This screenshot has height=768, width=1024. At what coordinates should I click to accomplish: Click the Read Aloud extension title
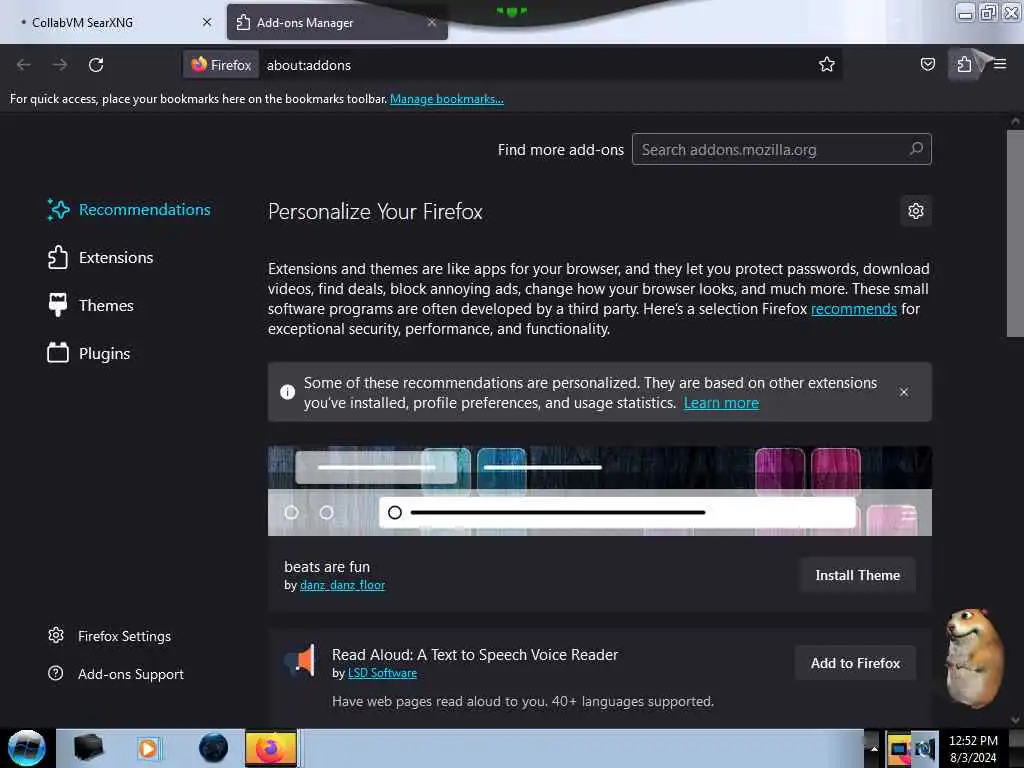475,654
